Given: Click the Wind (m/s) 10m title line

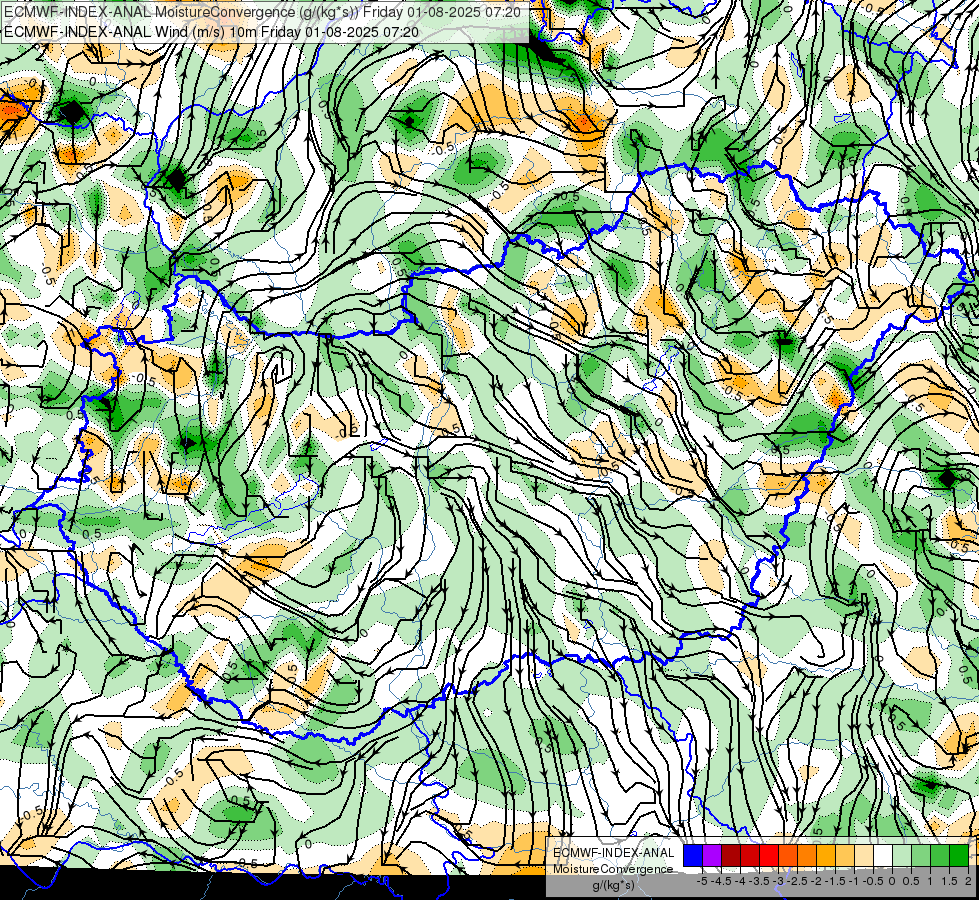Looking at the screenshot, I should click(210, 32).
